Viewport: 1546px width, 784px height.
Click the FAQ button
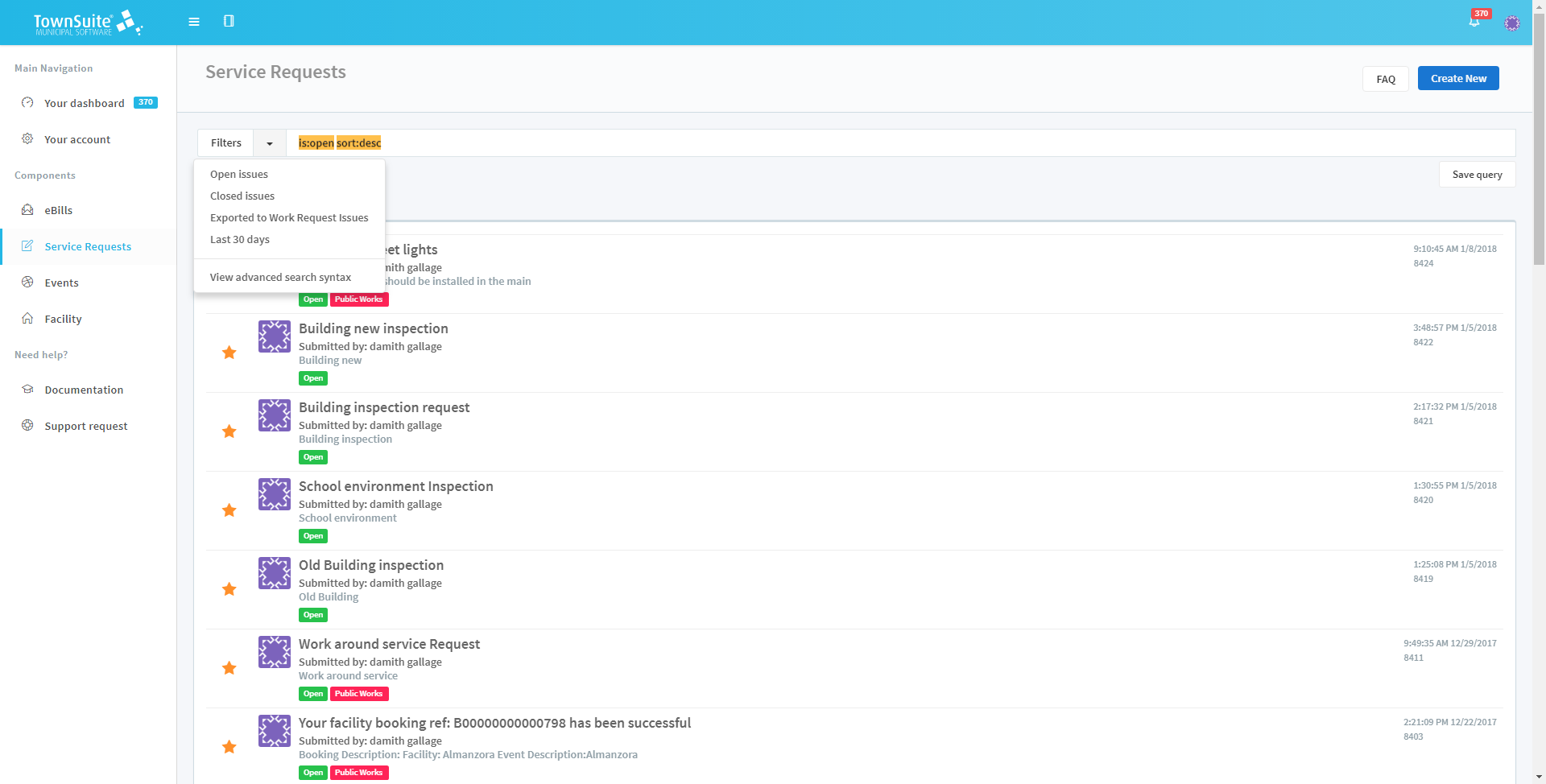pyautogui.click(x=1386, y=79)
